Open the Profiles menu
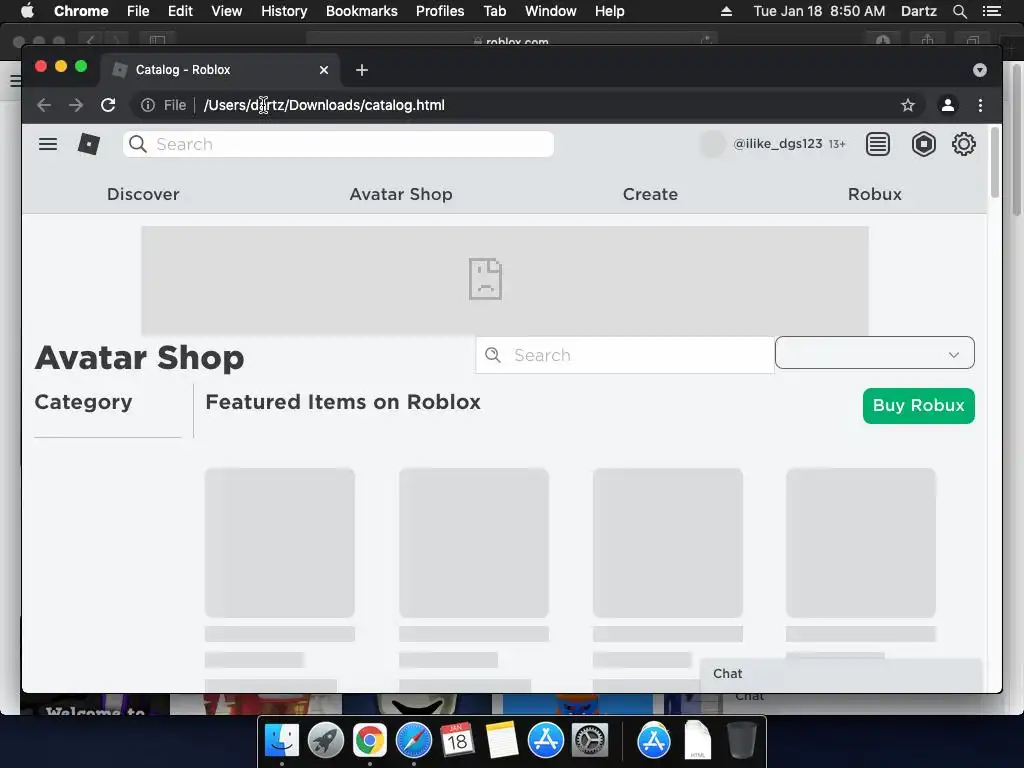1024x768 pixels. tap(440, 11)
